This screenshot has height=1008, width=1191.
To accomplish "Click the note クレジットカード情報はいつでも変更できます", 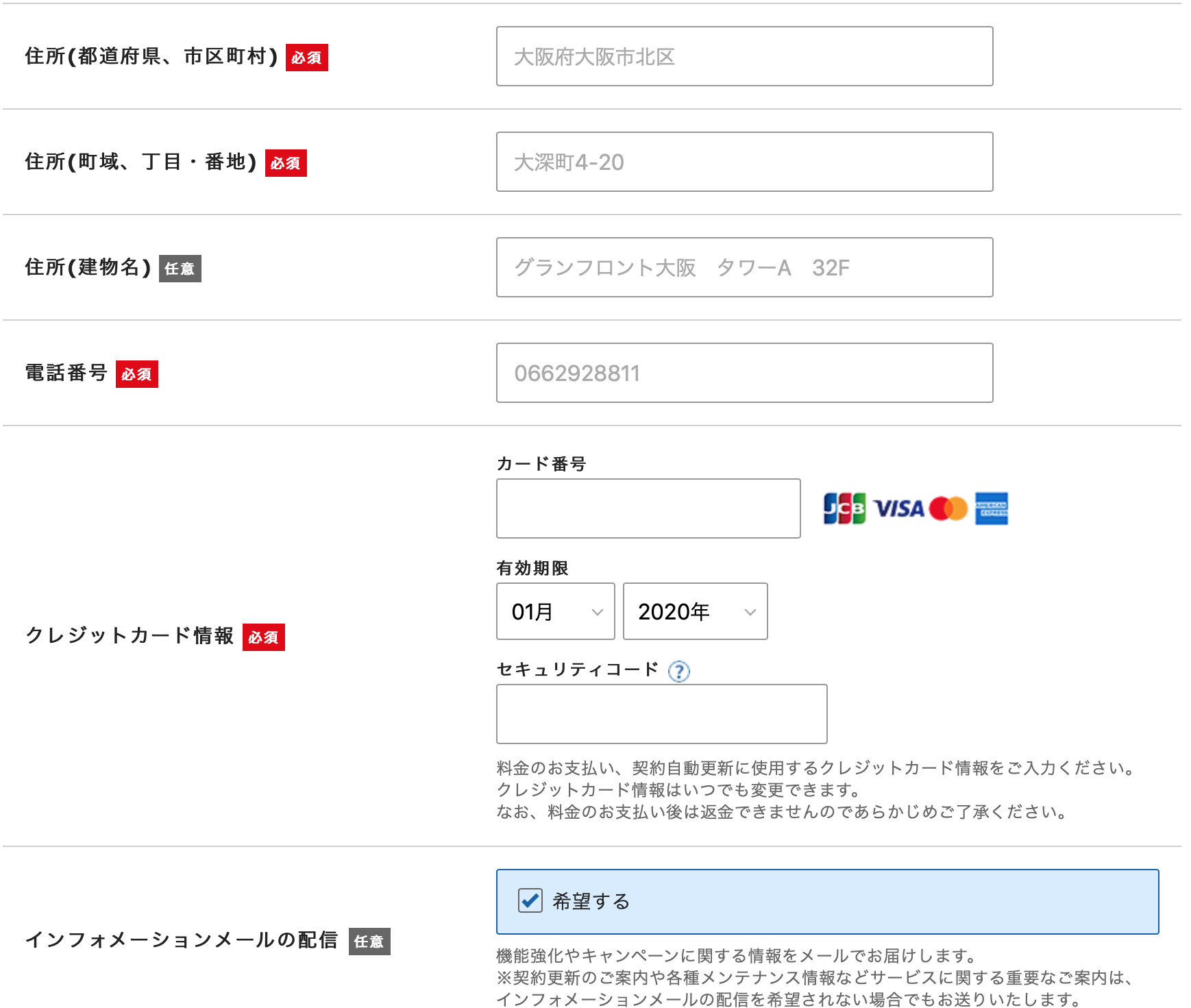I will click(x=679, y=789).
